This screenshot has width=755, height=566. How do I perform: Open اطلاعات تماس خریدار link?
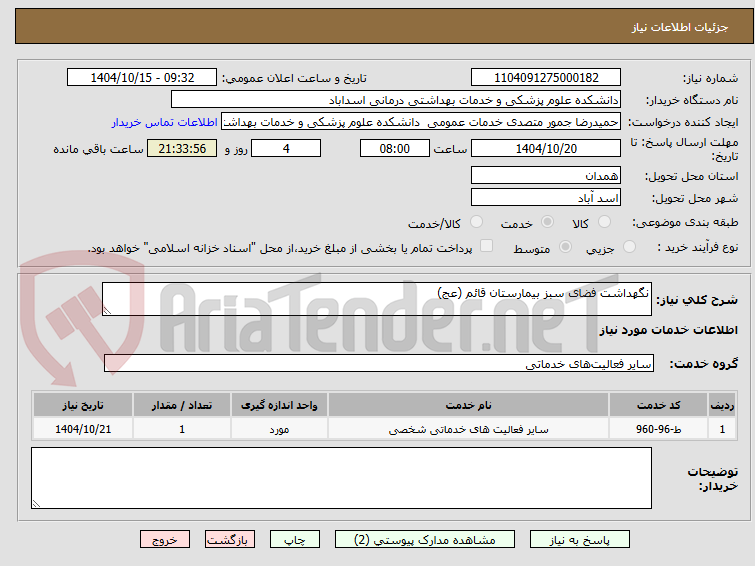pos(165,122)
